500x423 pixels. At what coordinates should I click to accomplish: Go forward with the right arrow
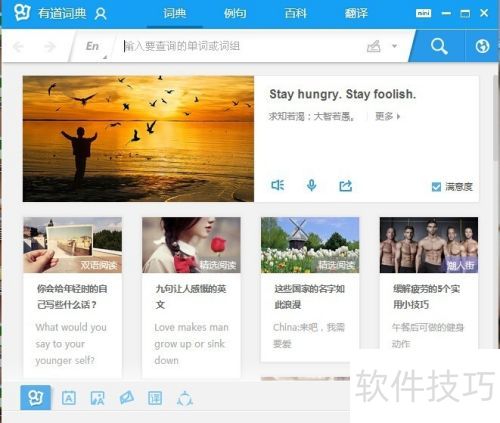(50, 46)
